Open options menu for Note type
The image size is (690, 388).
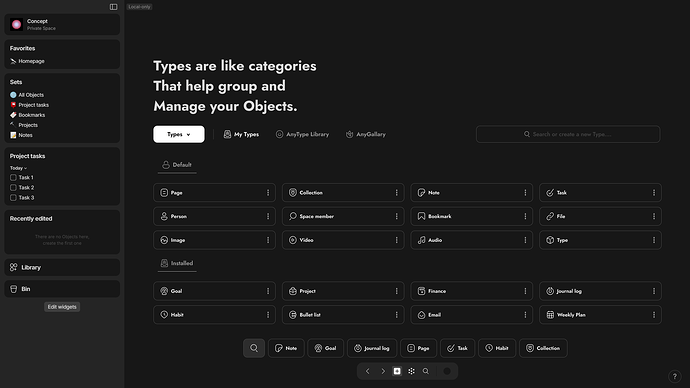(x=525, y=193)
